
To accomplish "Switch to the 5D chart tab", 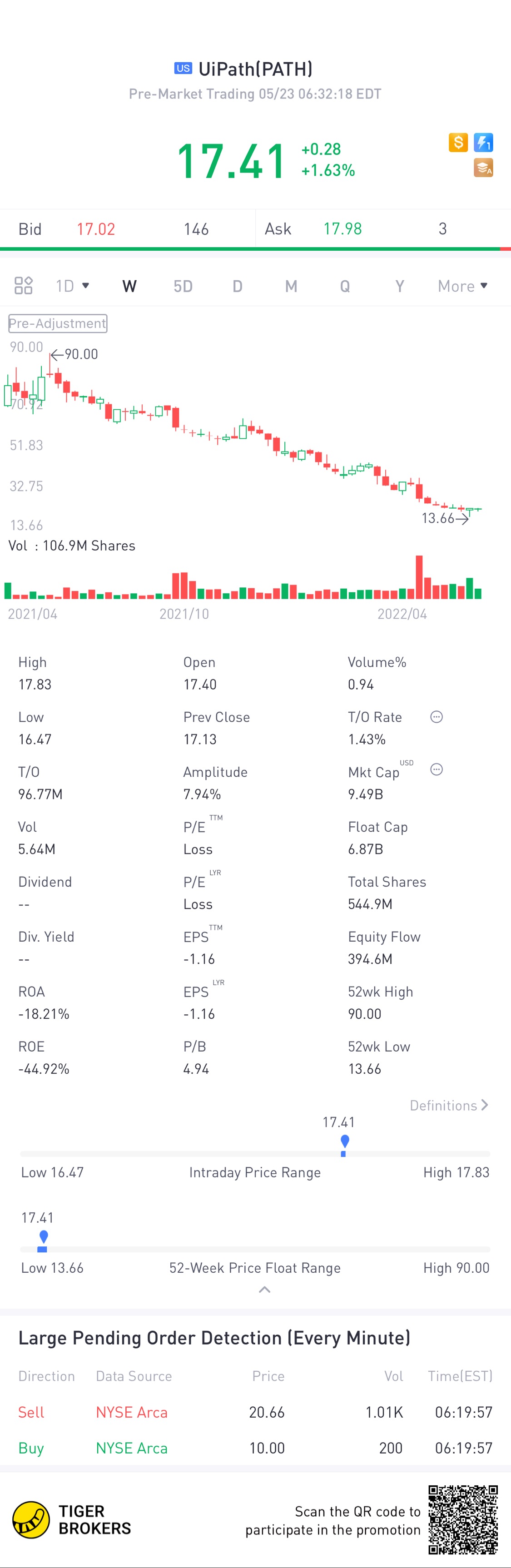I will pos(183,286).
